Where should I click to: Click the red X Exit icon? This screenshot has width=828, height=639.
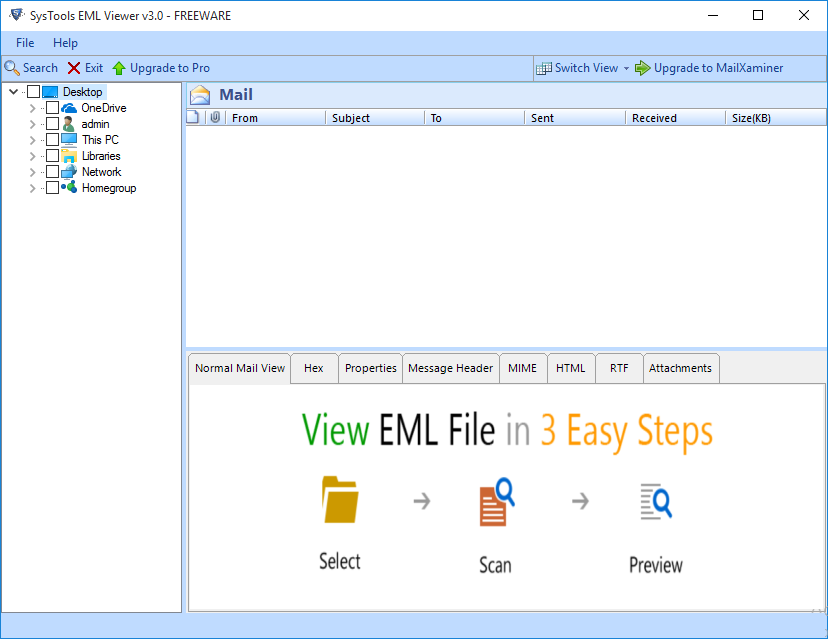tap(74, 68)
